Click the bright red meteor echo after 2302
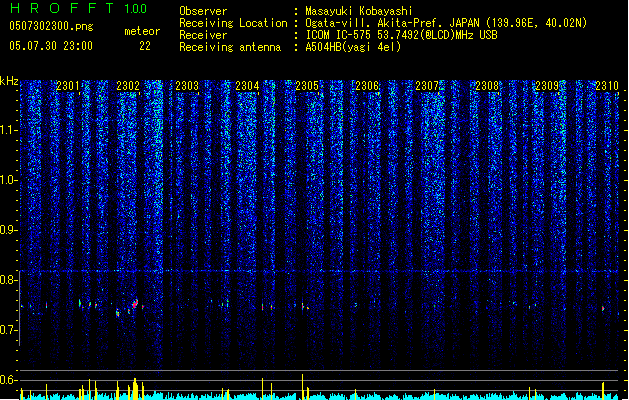 (x=135, y=304)
